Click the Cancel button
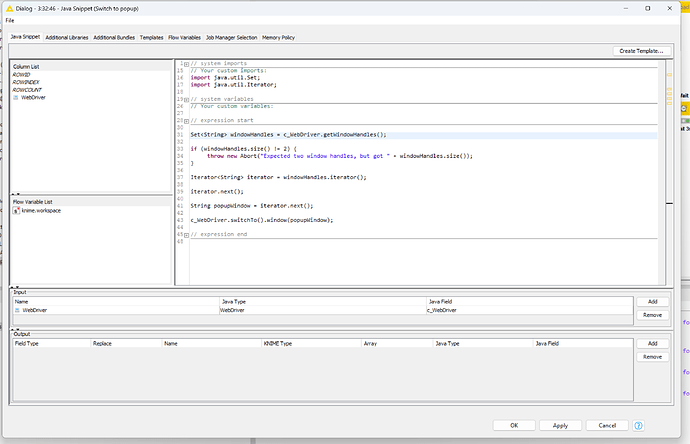 click(x=607, y=426)
